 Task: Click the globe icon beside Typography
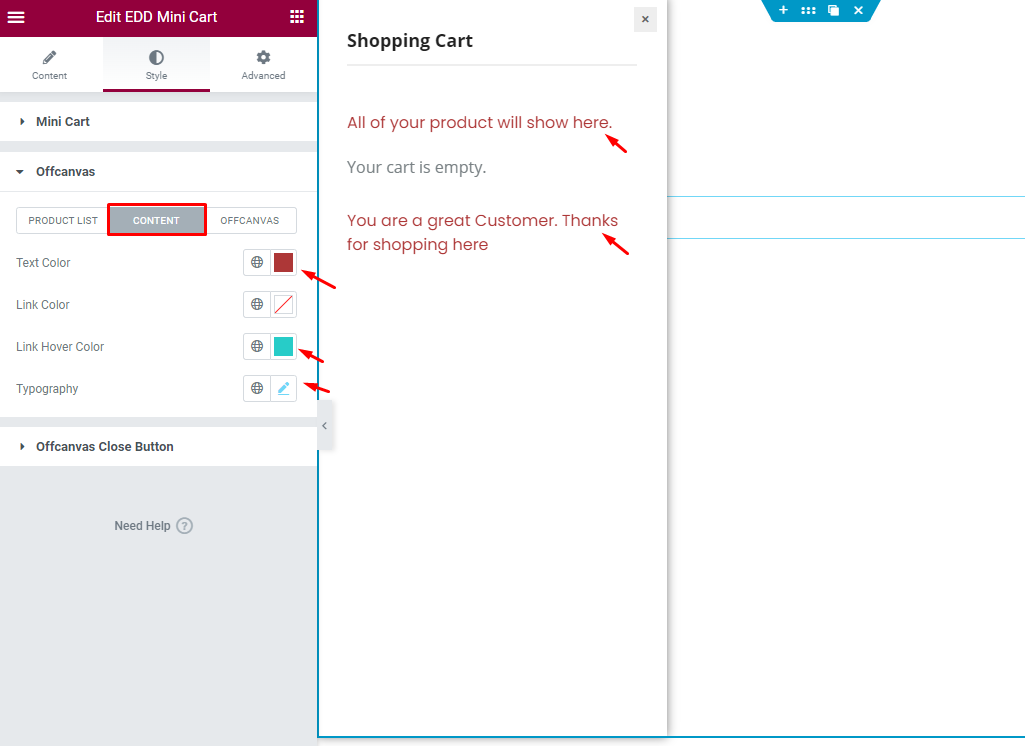pos(257,388)
